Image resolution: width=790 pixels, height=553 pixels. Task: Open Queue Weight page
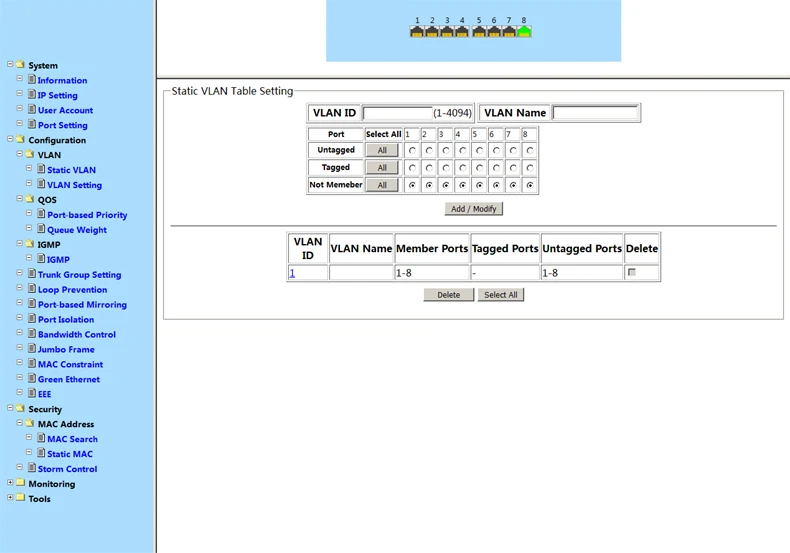(x=77, y=230)
